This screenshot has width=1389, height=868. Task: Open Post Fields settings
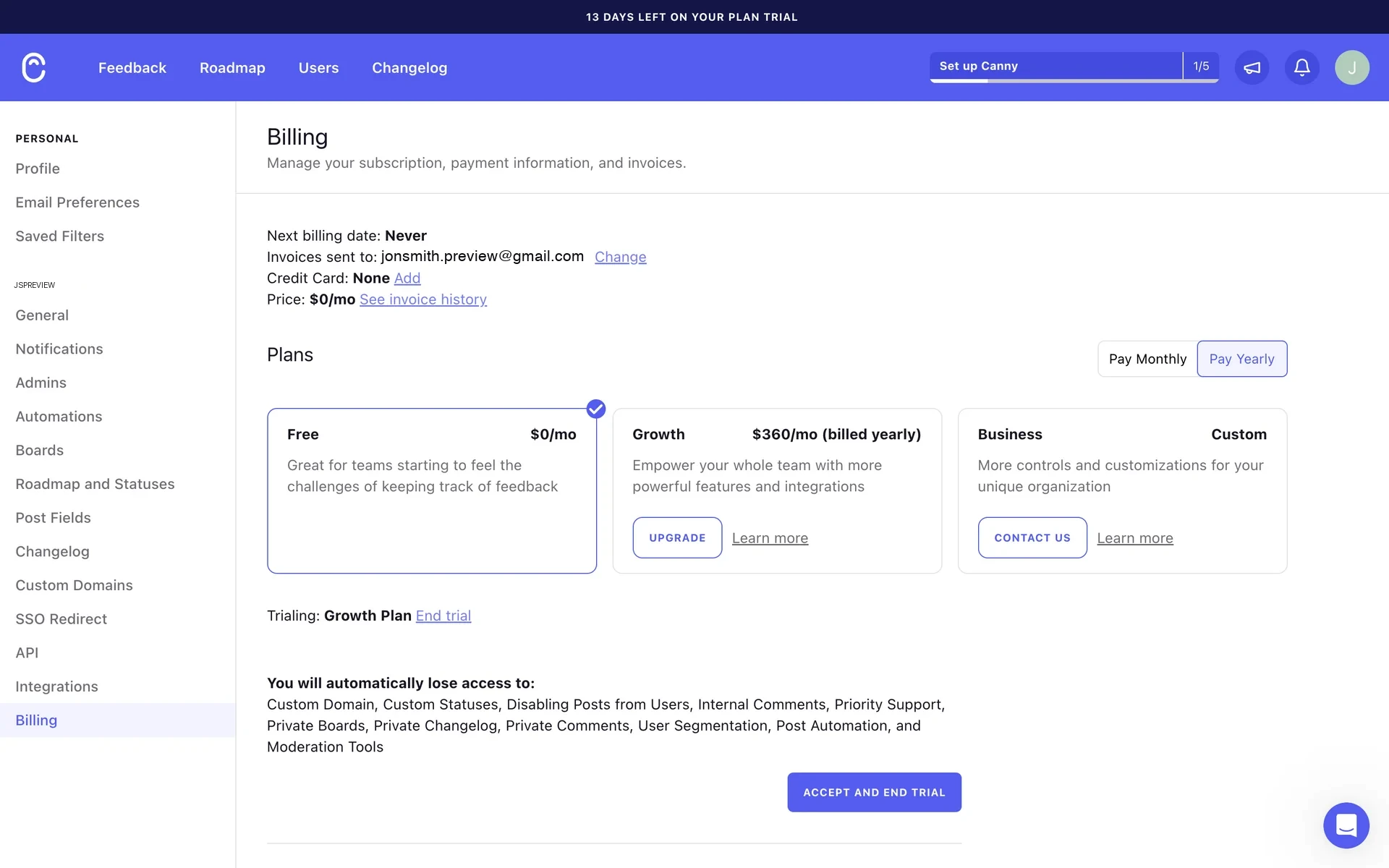[x=54, y=518]
